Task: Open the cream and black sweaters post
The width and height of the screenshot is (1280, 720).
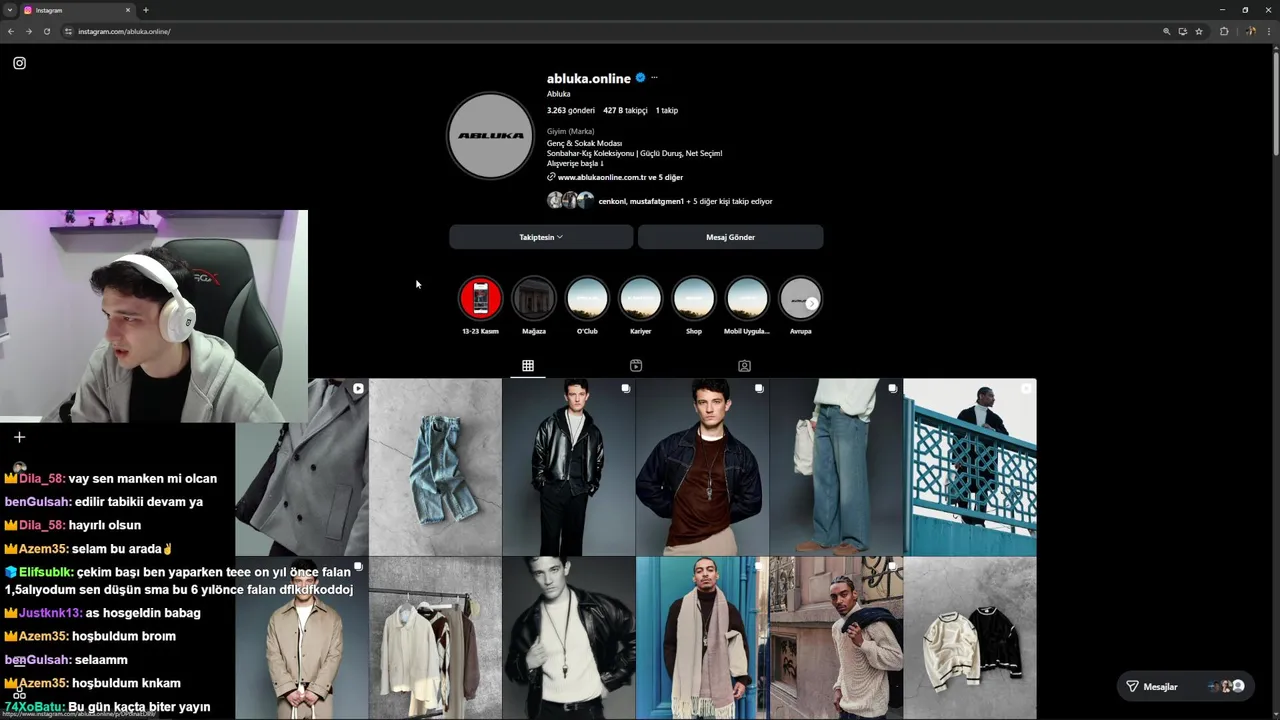Action: pos(970,638)
